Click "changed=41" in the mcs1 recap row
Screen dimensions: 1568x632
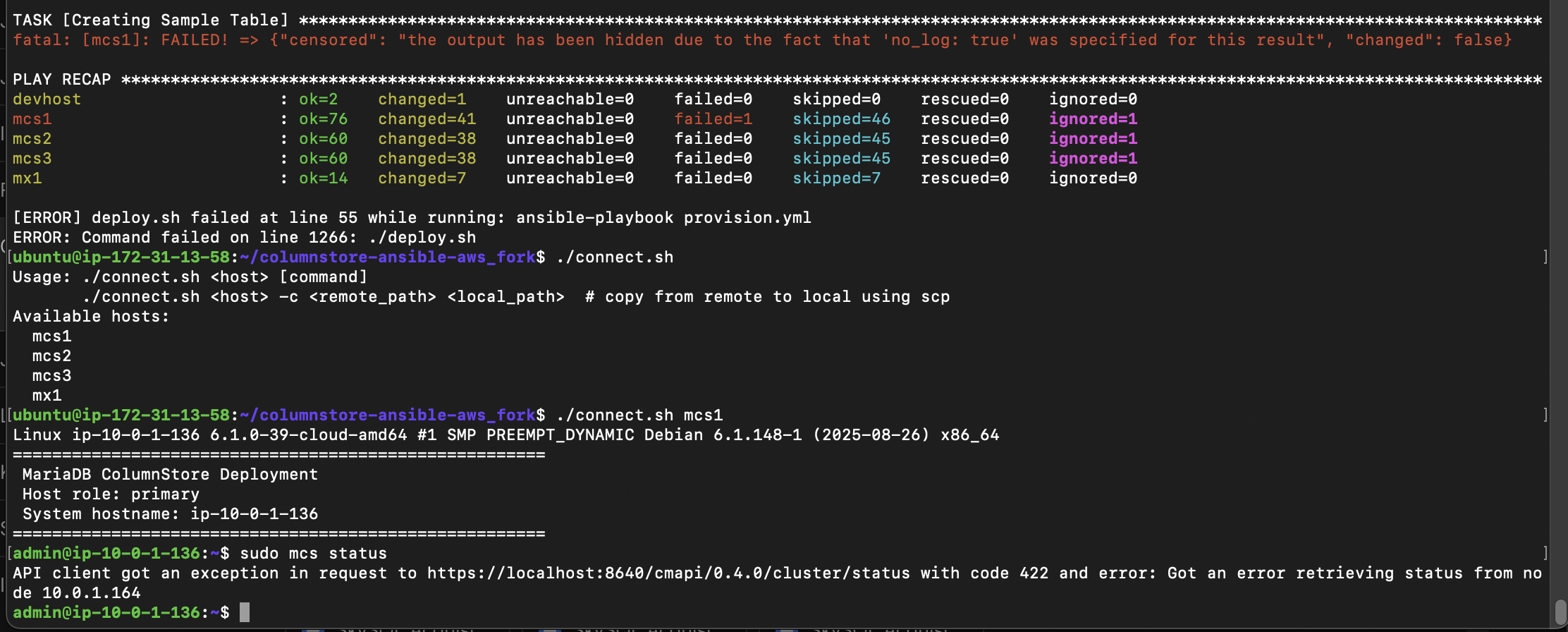pyautogui.click(x=427, y=119)
